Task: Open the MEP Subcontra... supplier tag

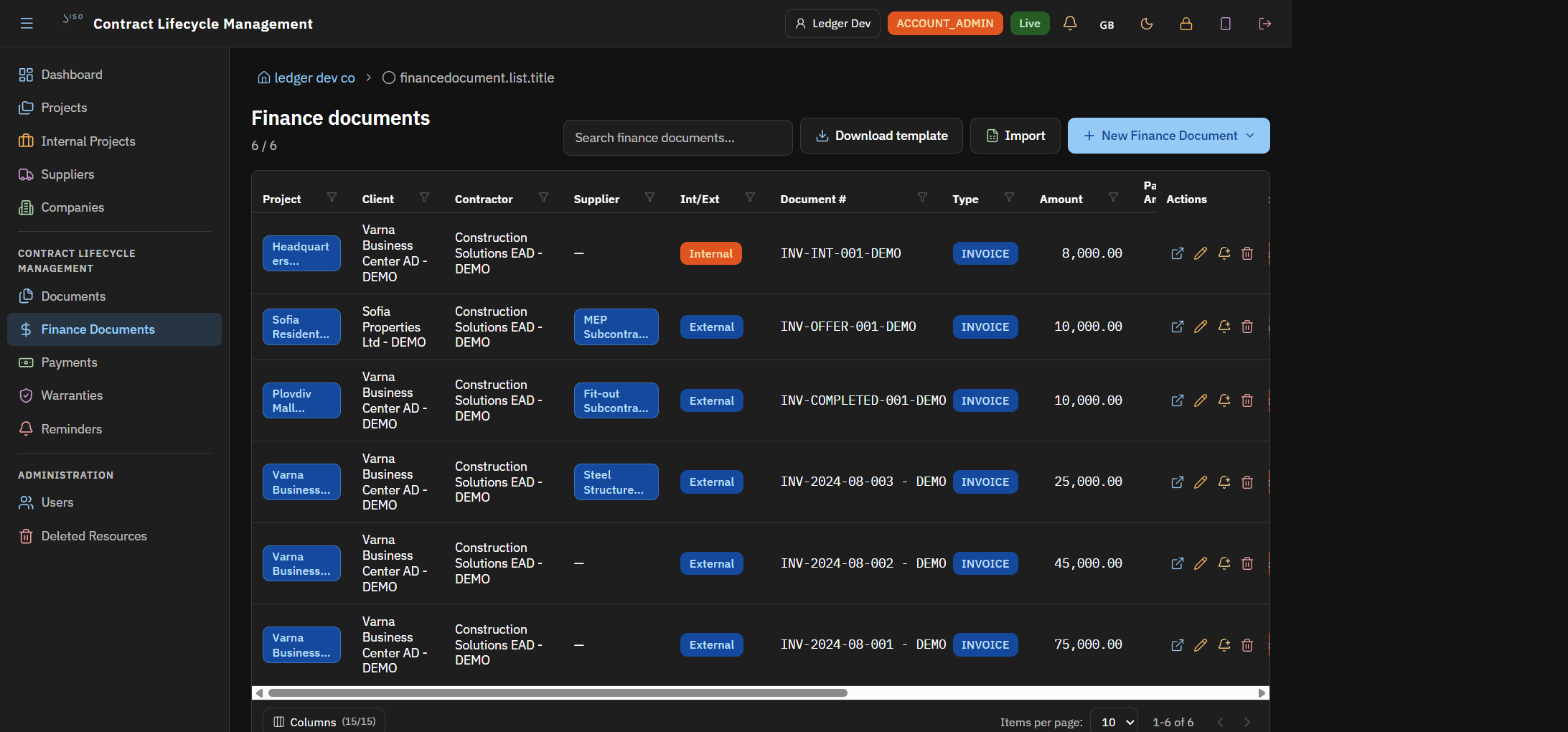Action: click(x=616, y=327)
